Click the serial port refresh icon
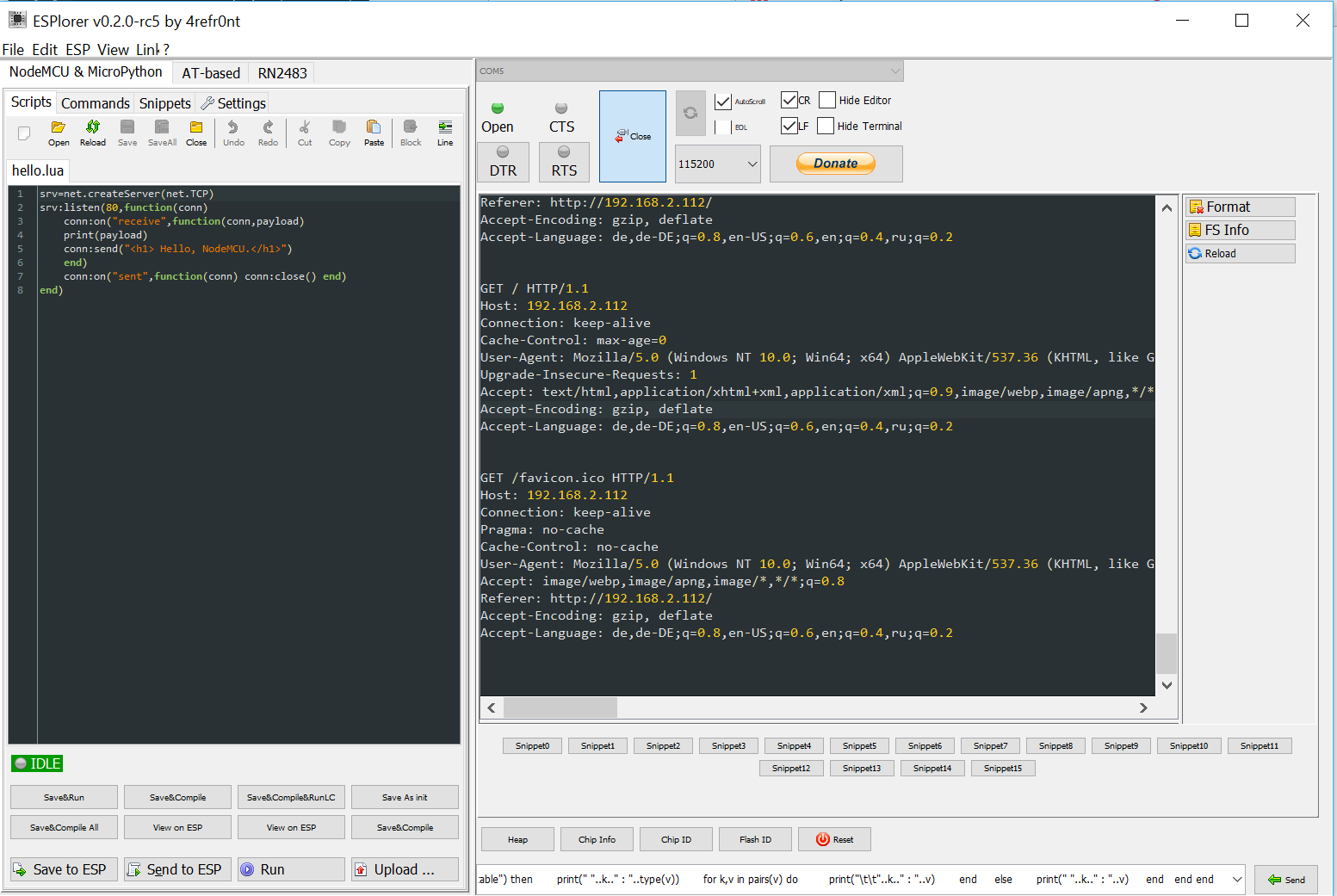 pos(690,113)
